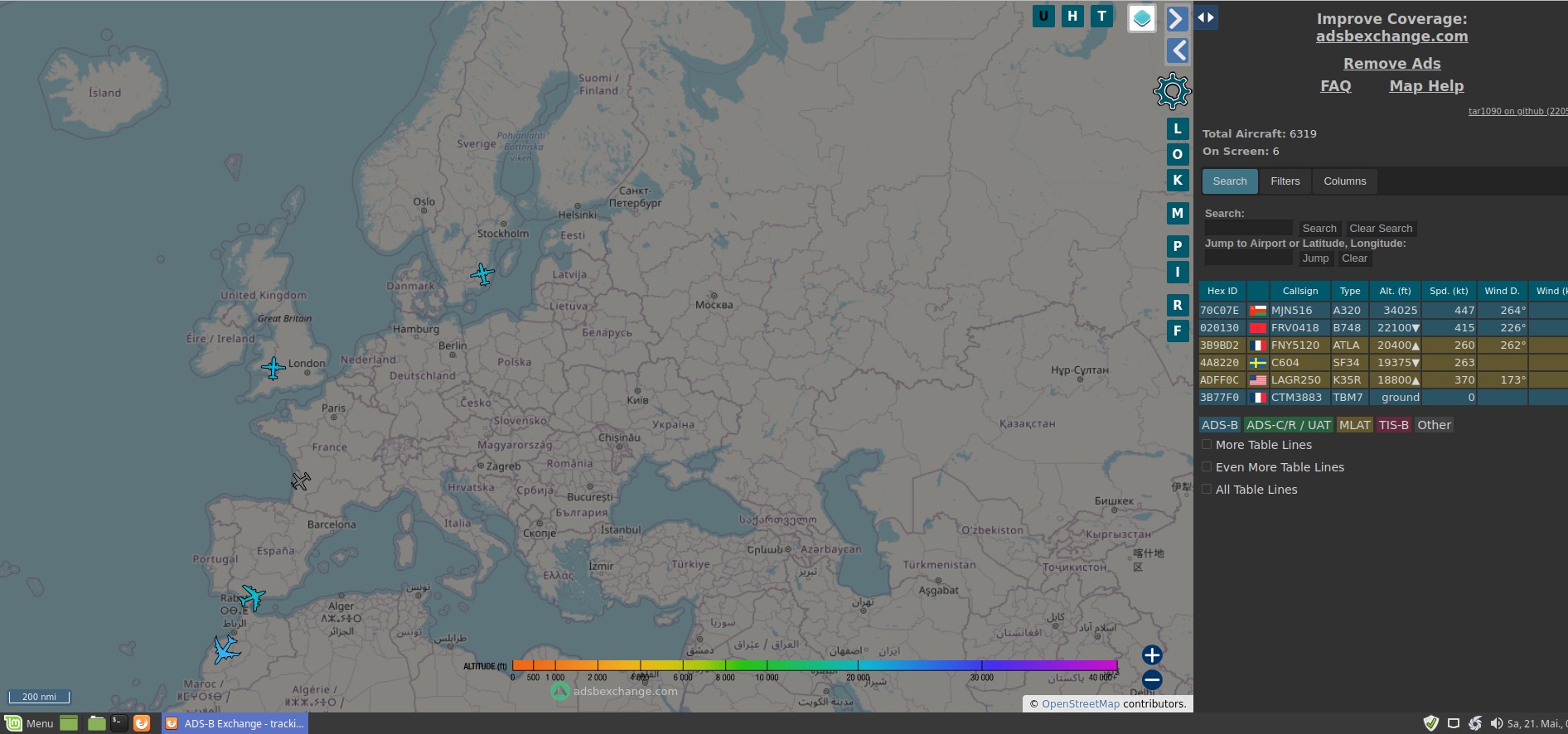Open the Map Help link
Screen dimensions: 1568x734
pyautogui.click(x=1425, y=86)
